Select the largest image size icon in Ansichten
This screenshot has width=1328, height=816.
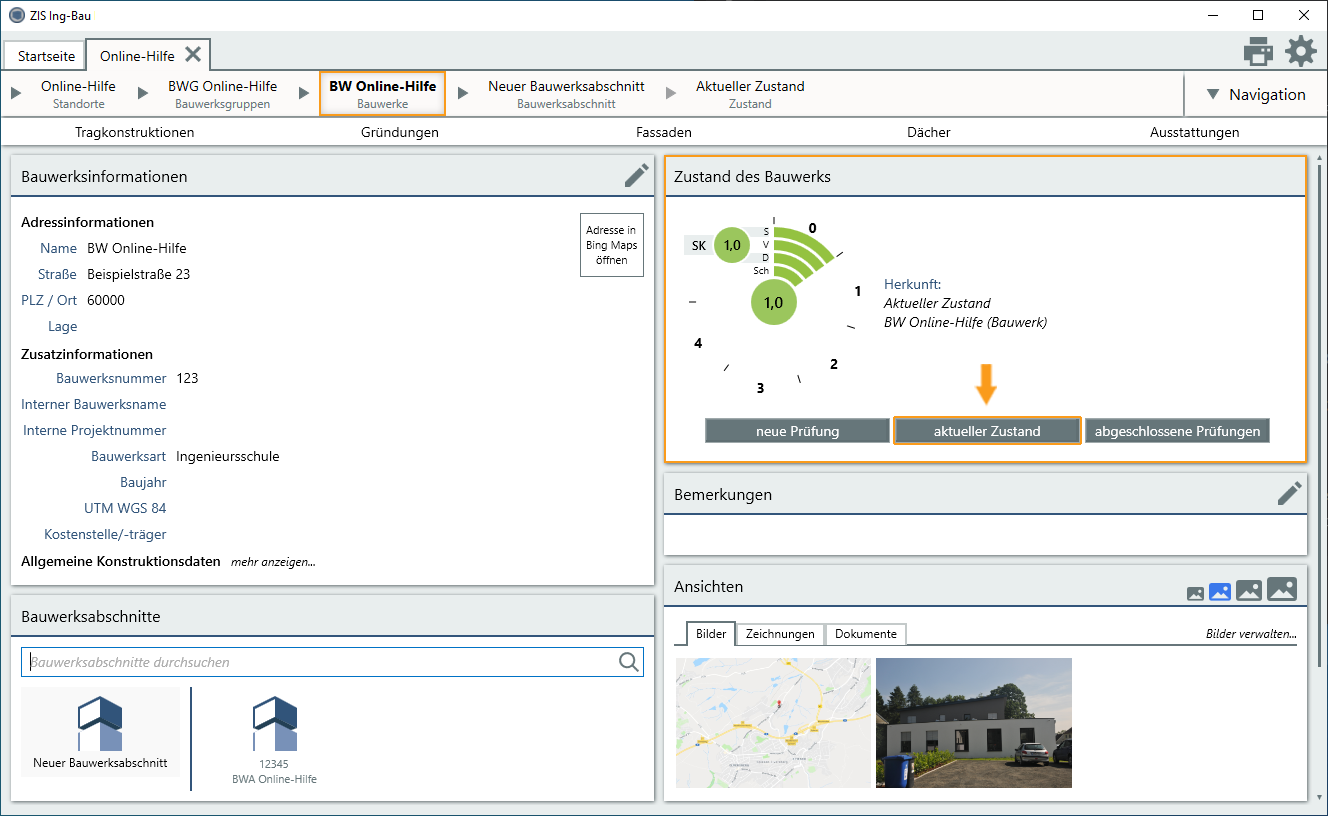coord(1281,589)
